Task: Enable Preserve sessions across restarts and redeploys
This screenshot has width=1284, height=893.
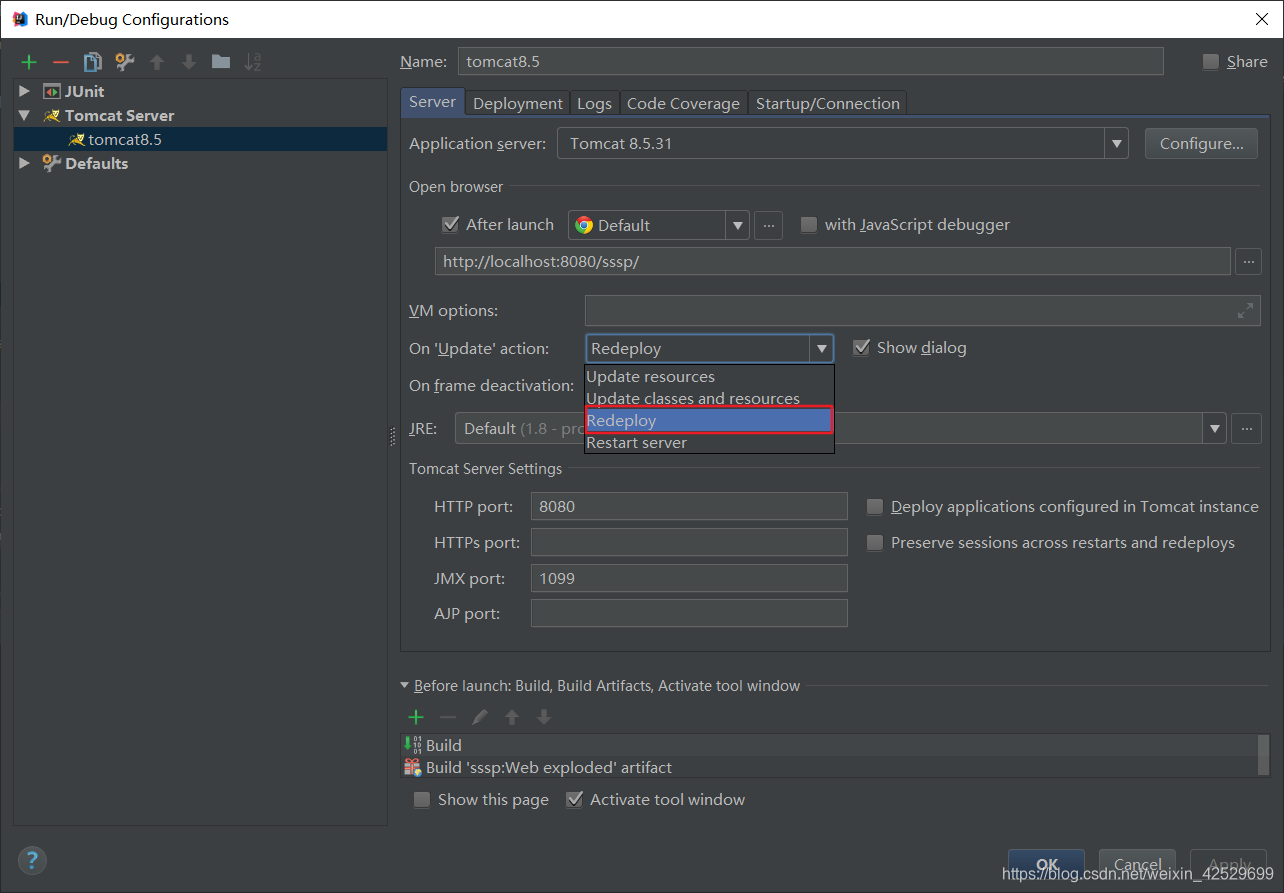Action: pos(875,543)
